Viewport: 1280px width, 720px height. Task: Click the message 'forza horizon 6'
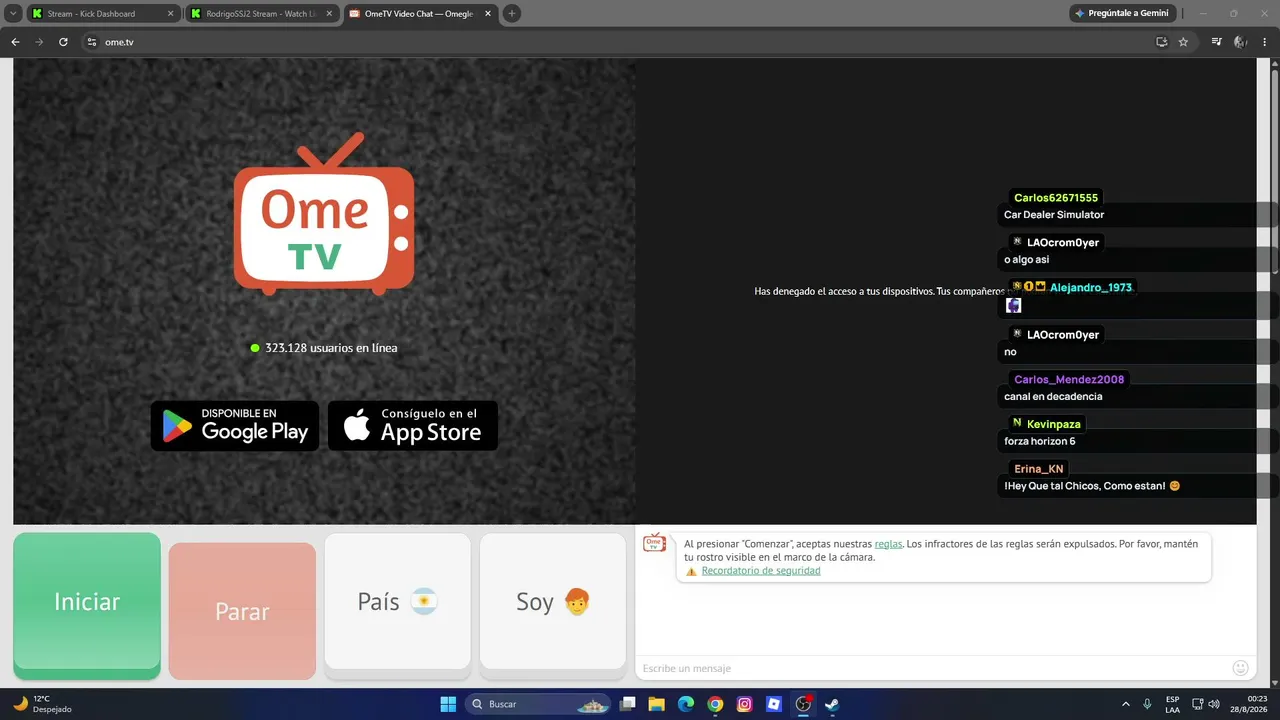(x=1040, y=441)
